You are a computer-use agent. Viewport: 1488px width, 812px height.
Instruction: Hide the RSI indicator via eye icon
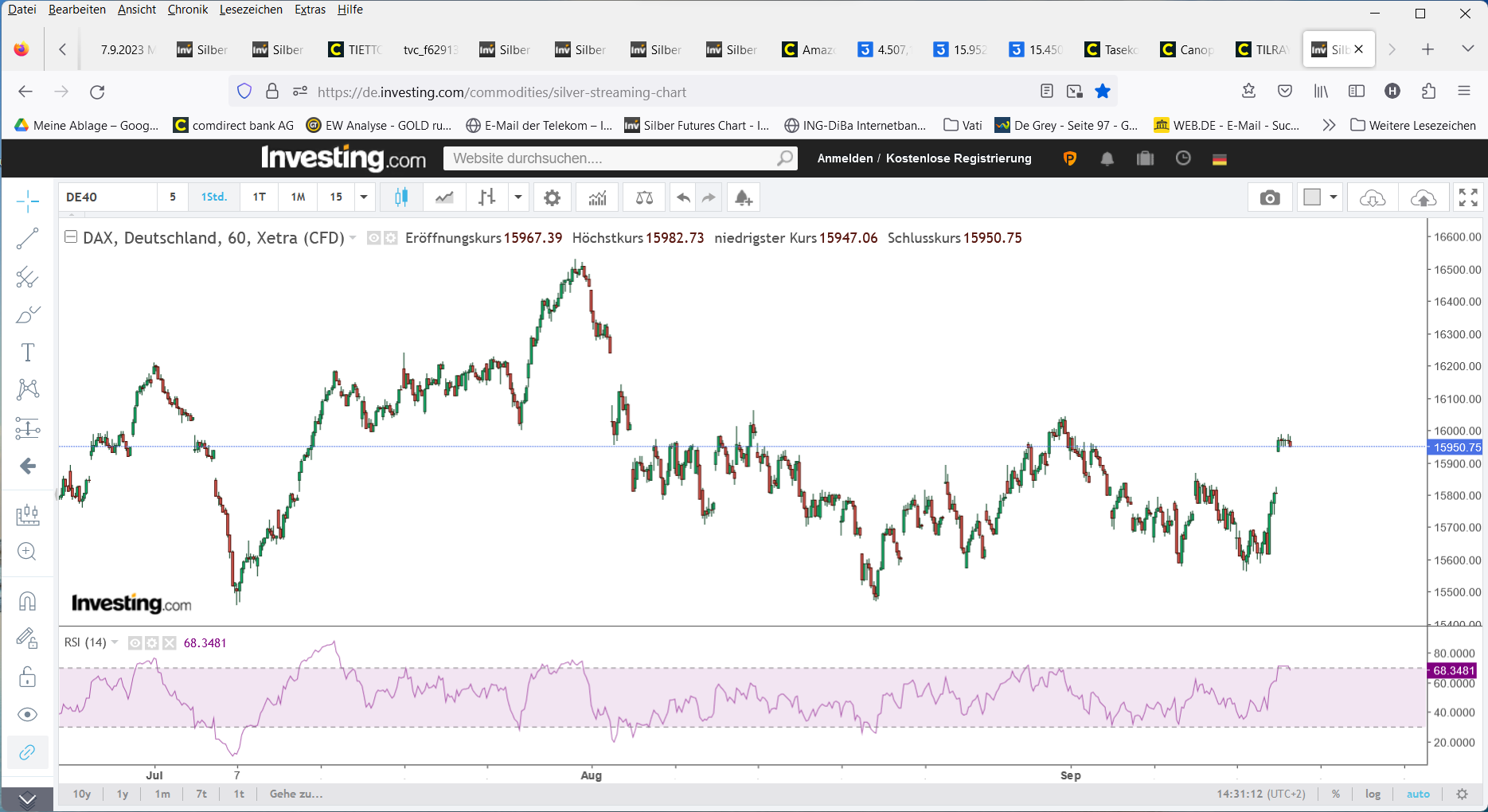point(135,643)
